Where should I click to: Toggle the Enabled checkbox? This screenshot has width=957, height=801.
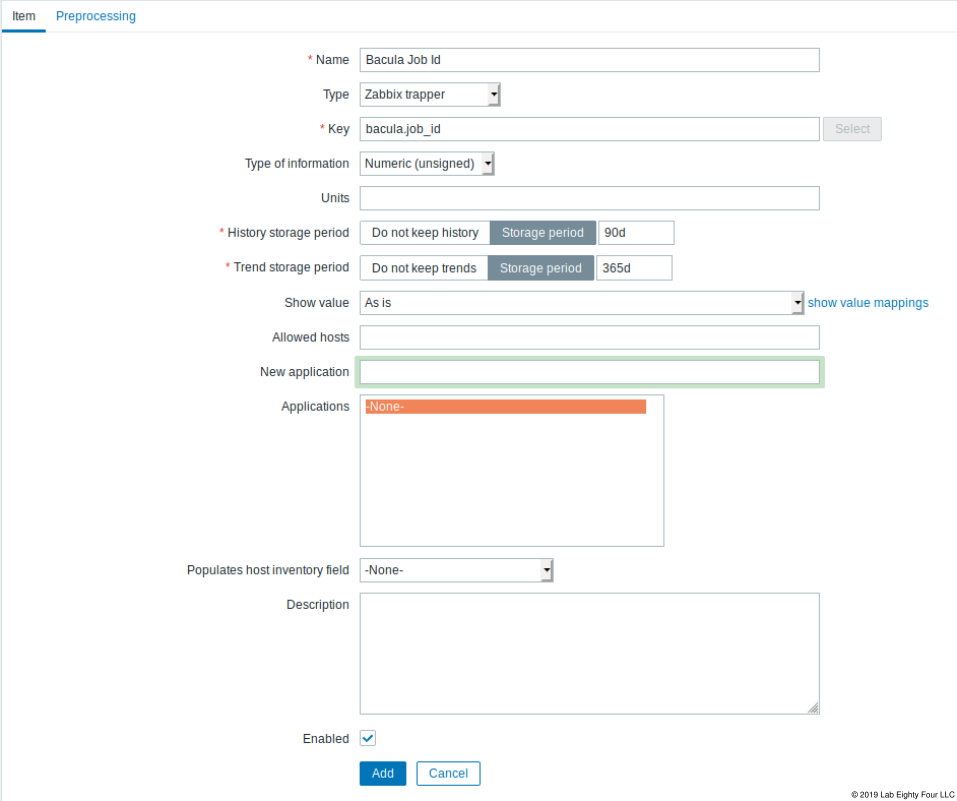[367, 738]
